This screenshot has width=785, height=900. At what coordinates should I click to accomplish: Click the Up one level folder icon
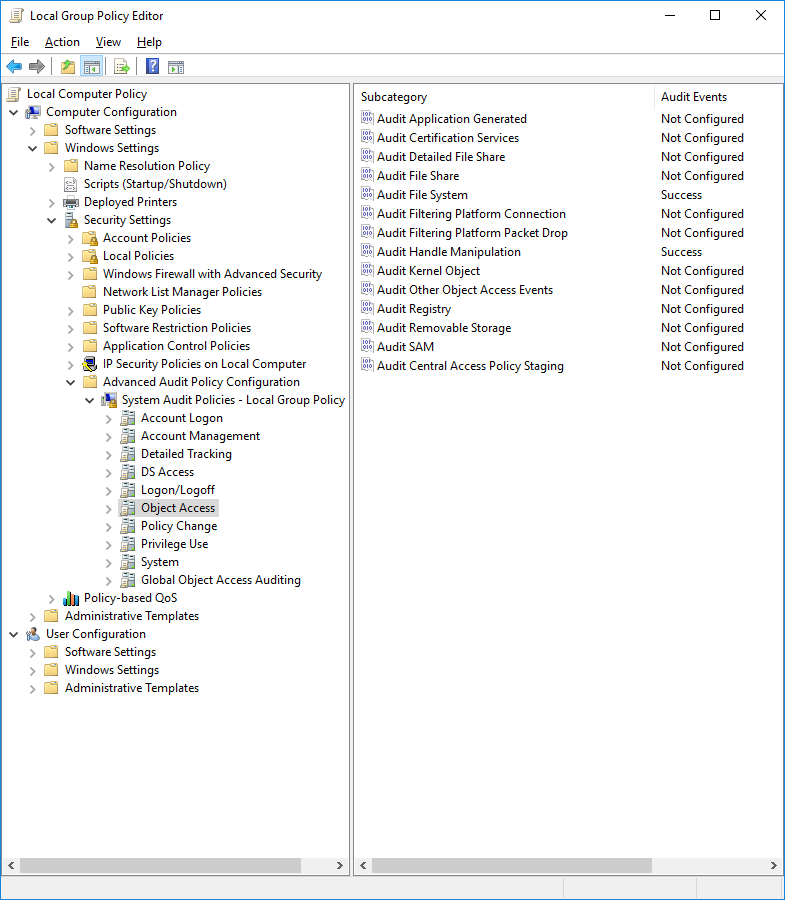pyautogui.click(x=68, y=67)
